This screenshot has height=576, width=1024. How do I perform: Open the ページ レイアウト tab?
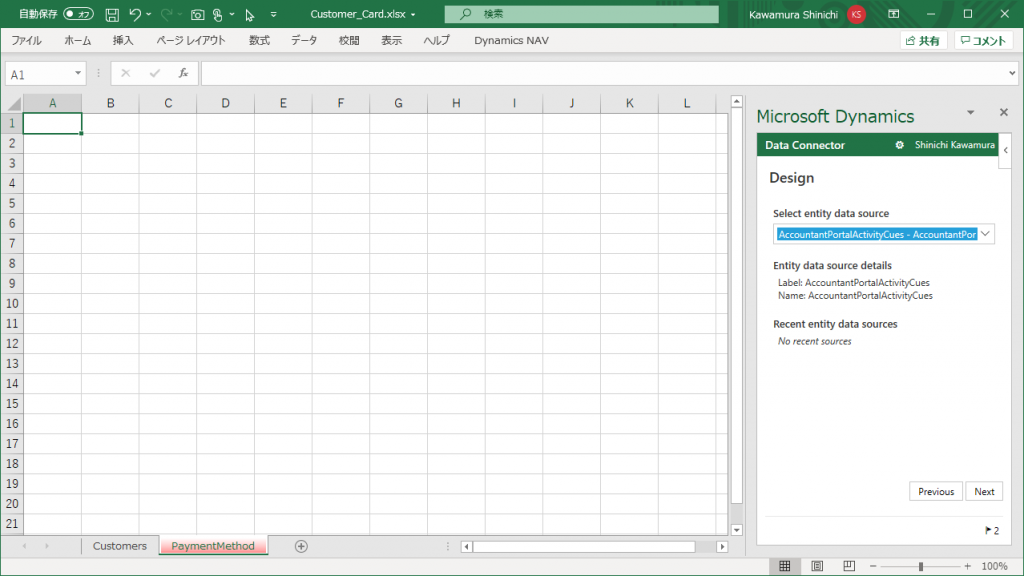click(x=191, y=40)
